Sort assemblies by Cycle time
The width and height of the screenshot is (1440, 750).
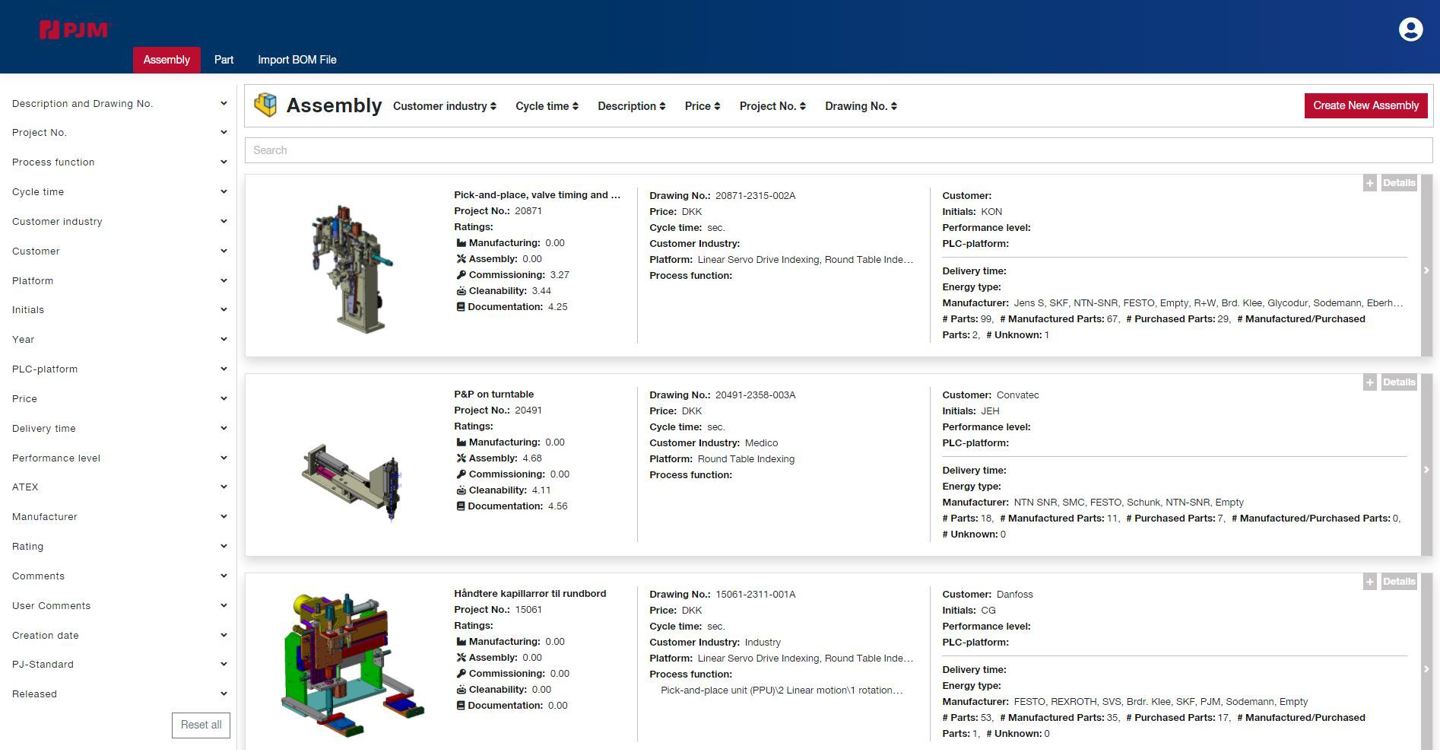point(546,106)
